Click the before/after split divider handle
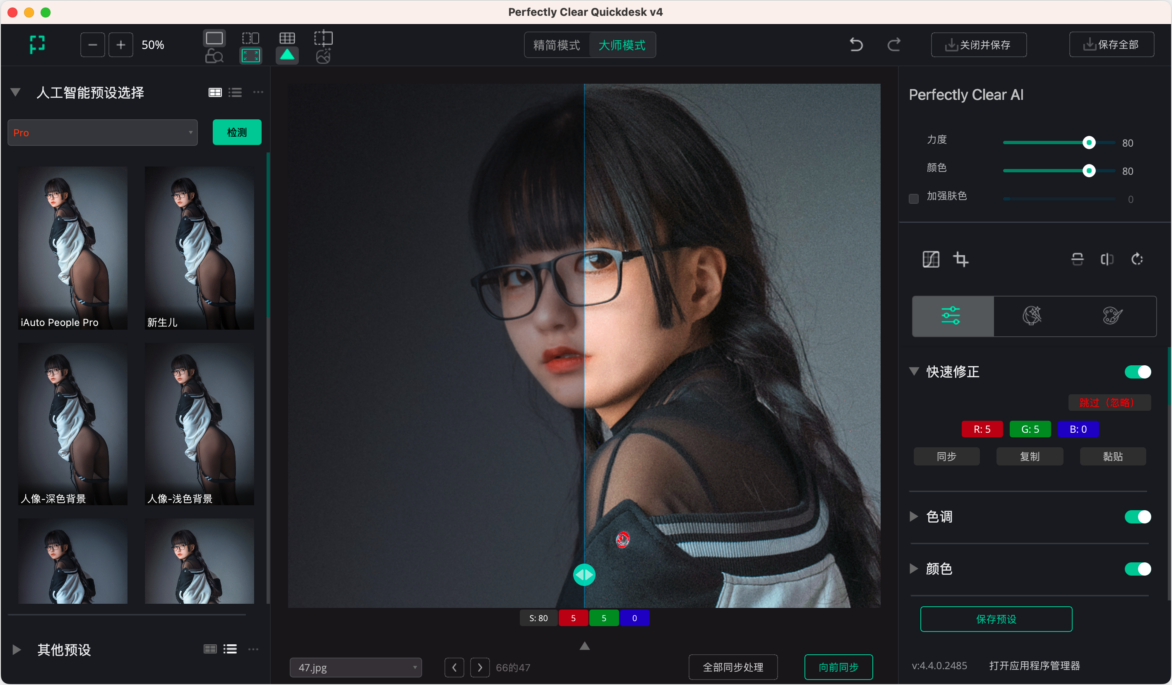The height and width of the screenshot is (685, 1172). coord(585,575)
